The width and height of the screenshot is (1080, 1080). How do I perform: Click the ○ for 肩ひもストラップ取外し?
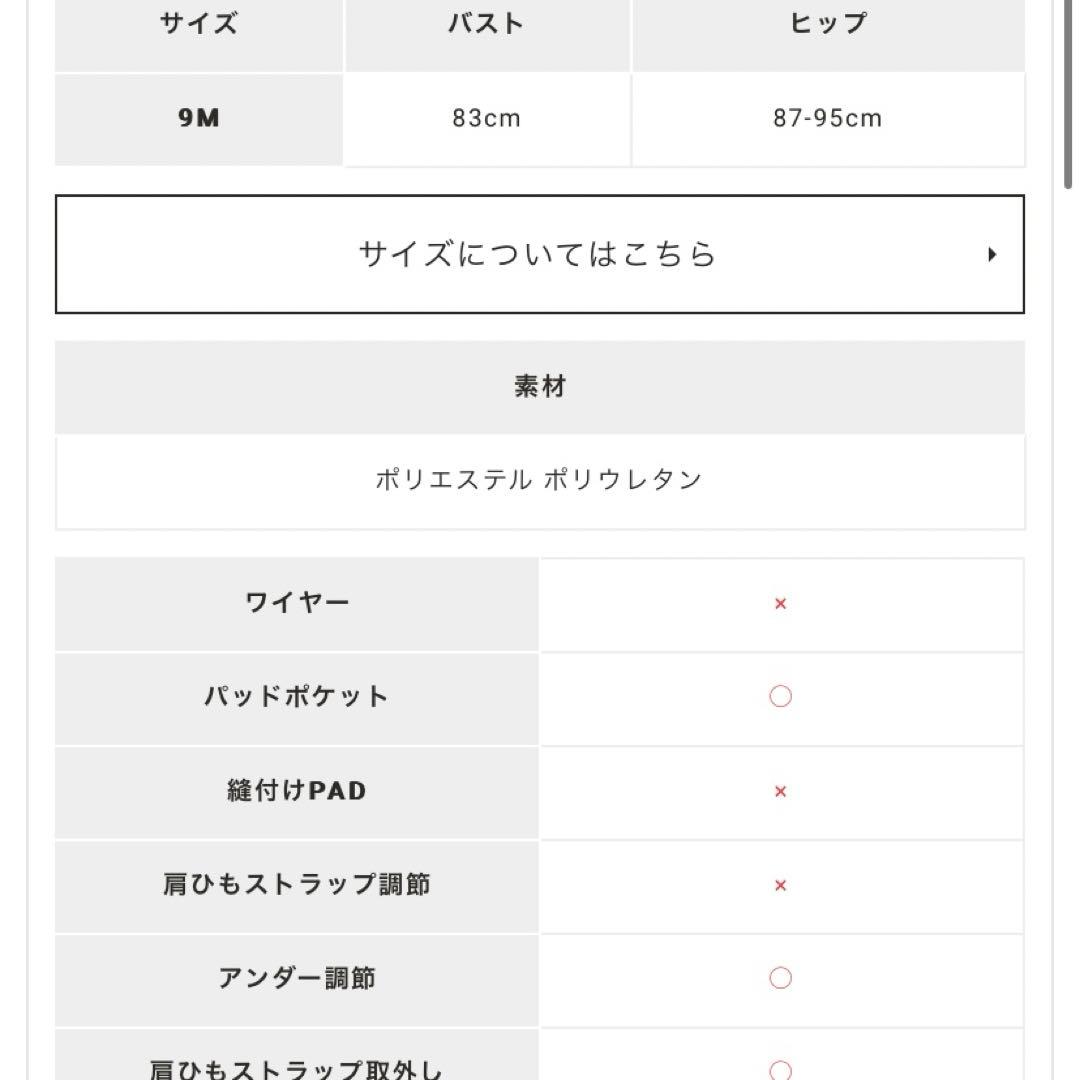tap(780, 1065)
